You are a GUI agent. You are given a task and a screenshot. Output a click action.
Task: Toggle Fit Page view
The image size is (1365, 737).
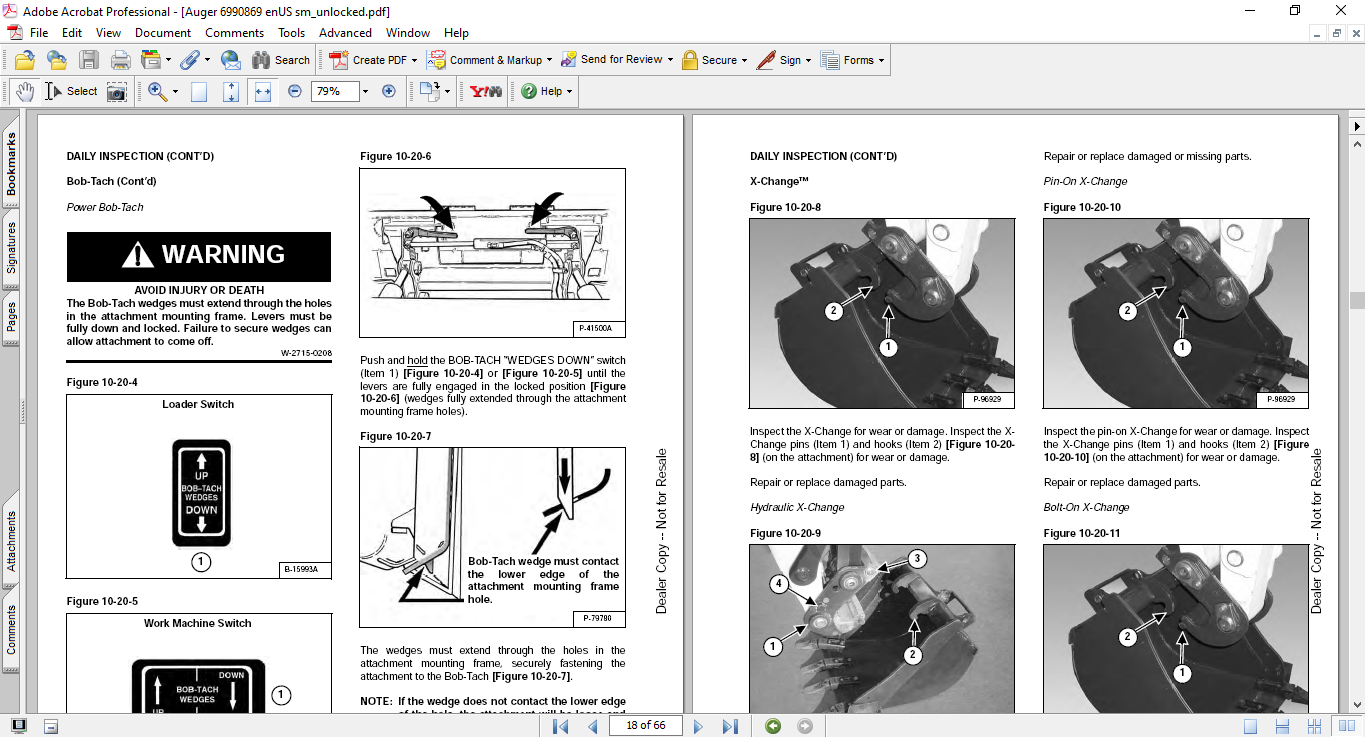231,91
